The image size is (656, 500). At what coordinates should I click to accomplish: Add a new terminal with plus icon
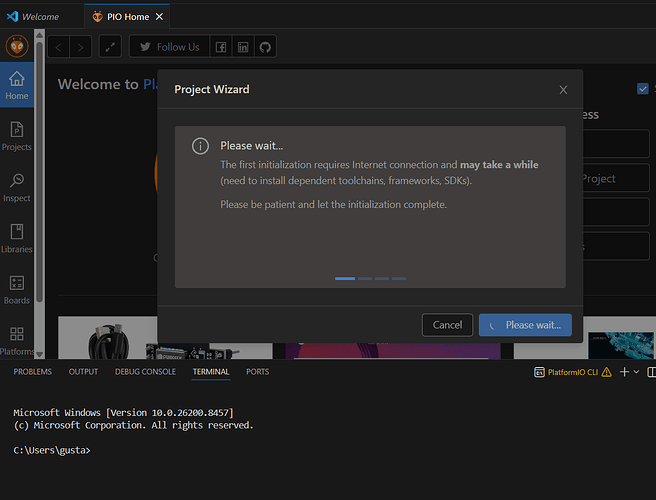coord(624,372)
